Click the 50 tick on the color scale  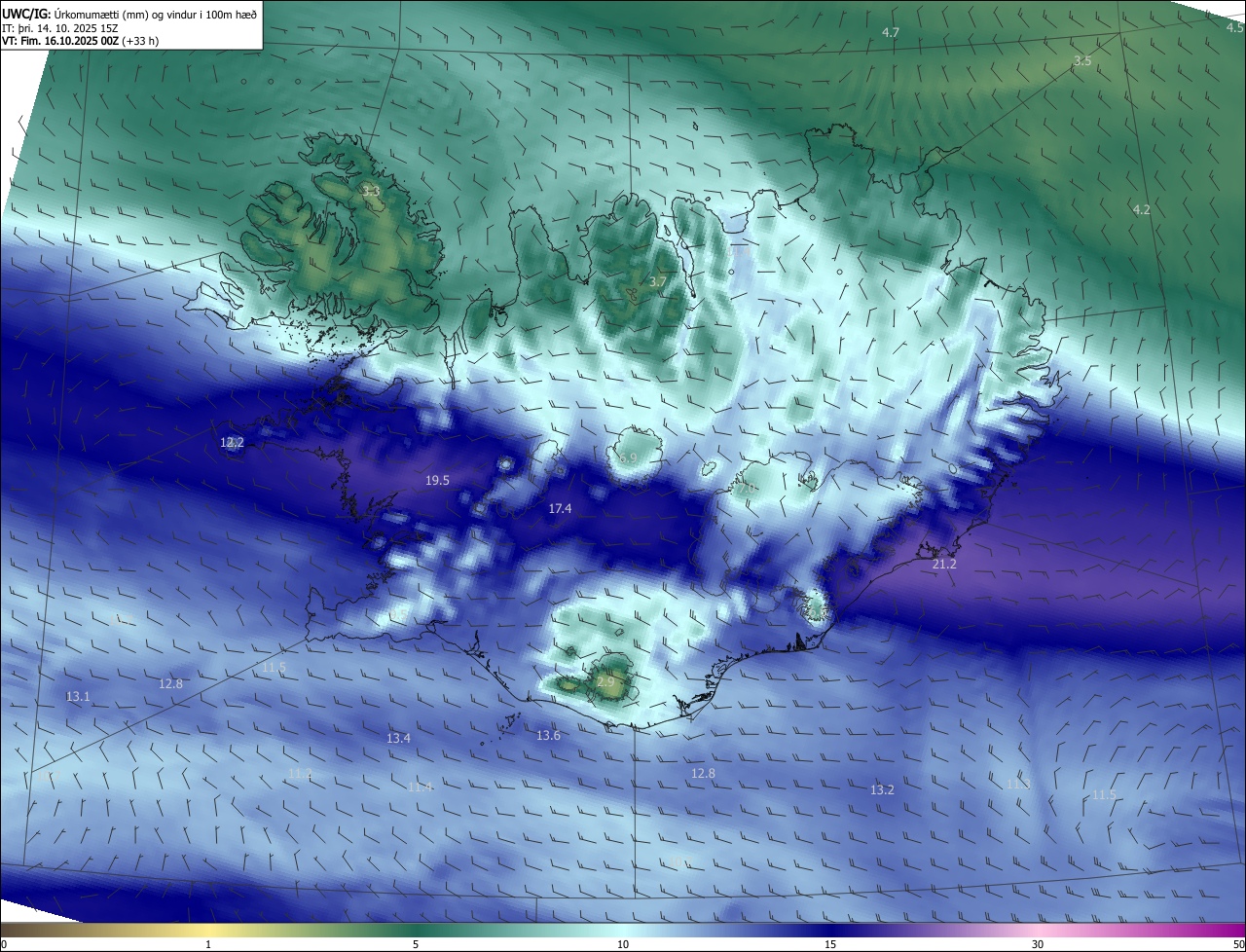click(x=1238, y=945)
